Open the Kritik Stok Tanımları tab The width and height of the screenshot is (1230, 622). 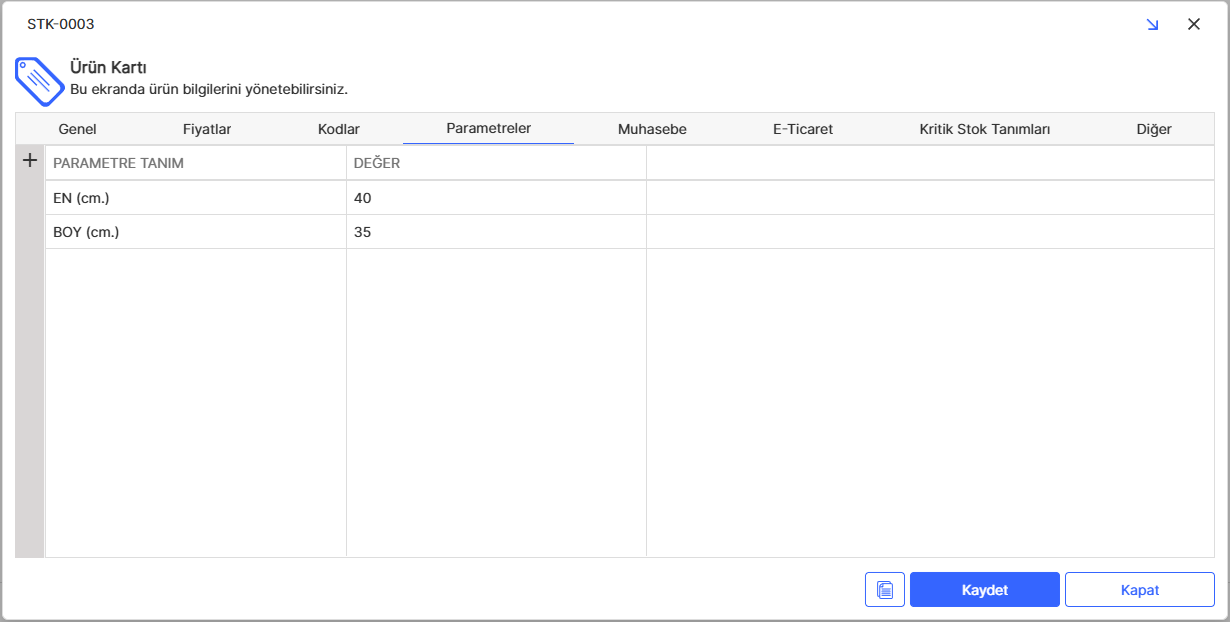point(984,129)
